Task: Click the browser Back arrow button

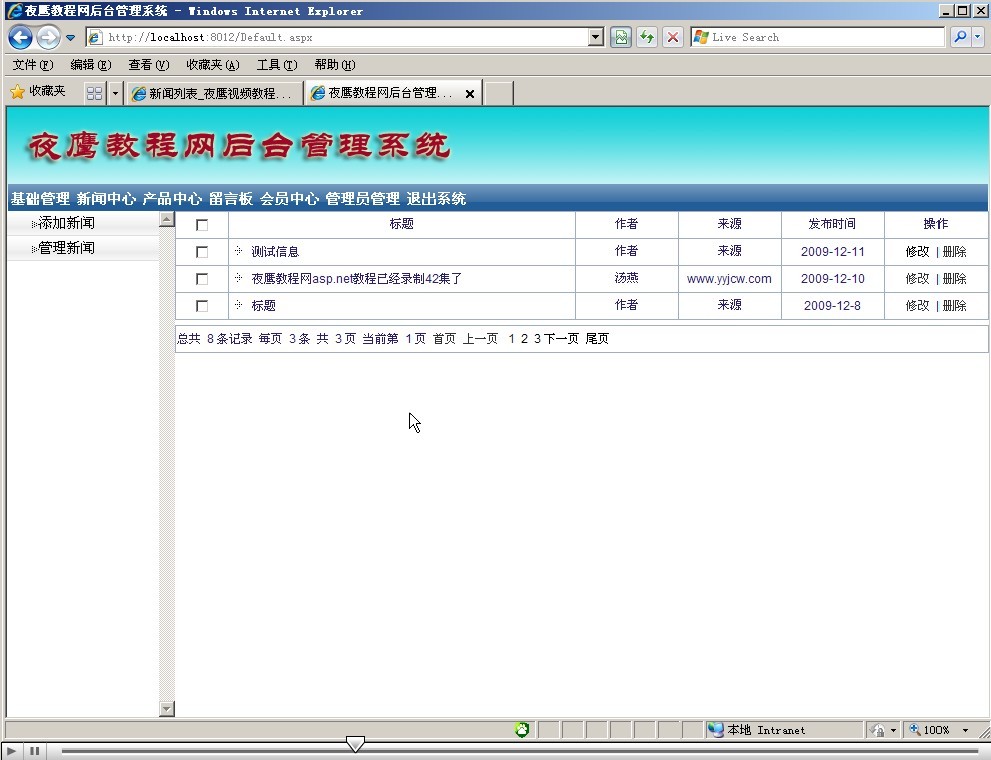Action: (x=20, y=38)
